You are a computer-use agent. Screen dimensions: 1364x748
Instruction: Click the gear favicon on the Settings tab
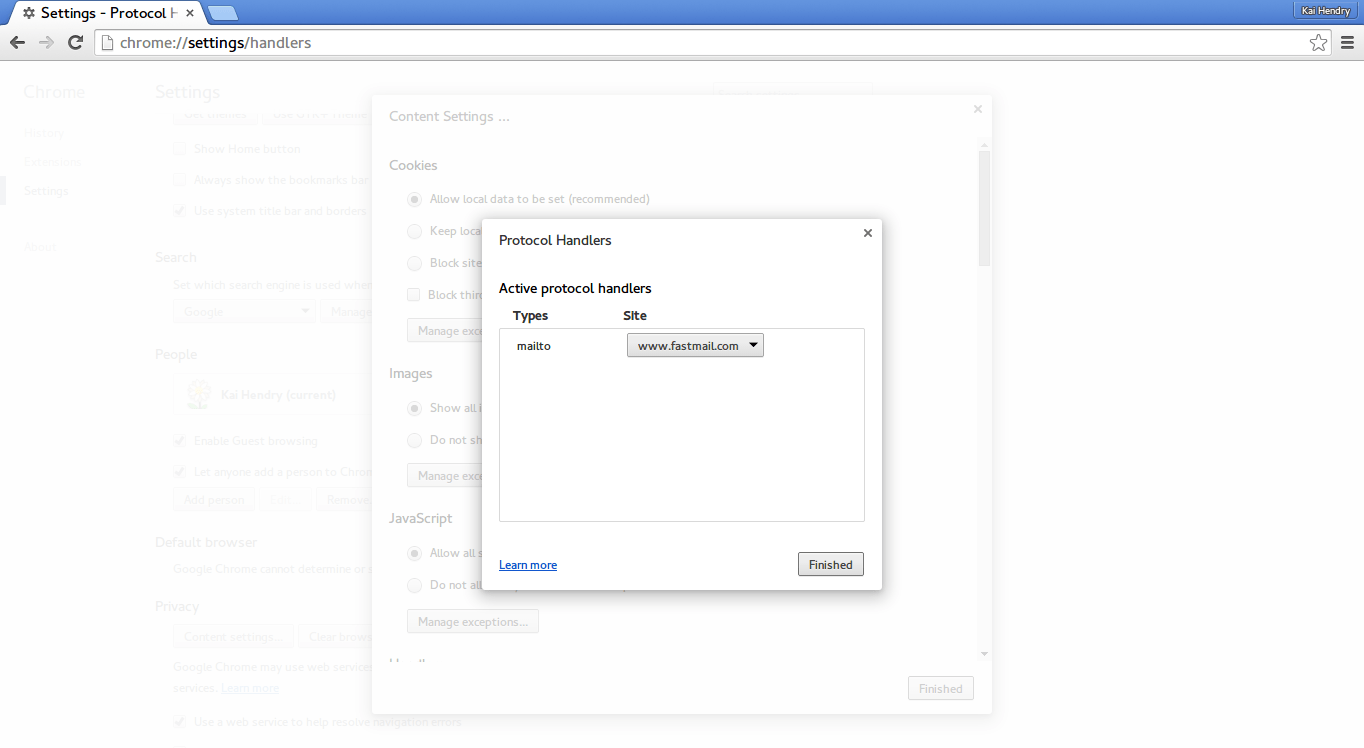[28, 13]
